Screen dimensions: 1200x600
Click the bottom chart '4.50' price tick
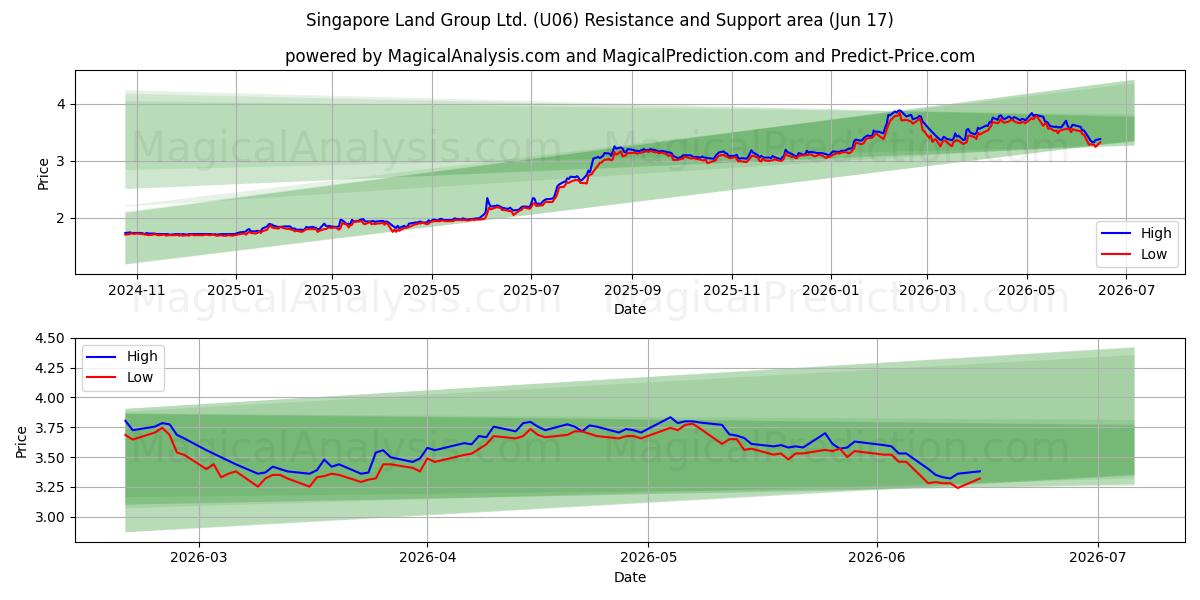click(52, 338)
